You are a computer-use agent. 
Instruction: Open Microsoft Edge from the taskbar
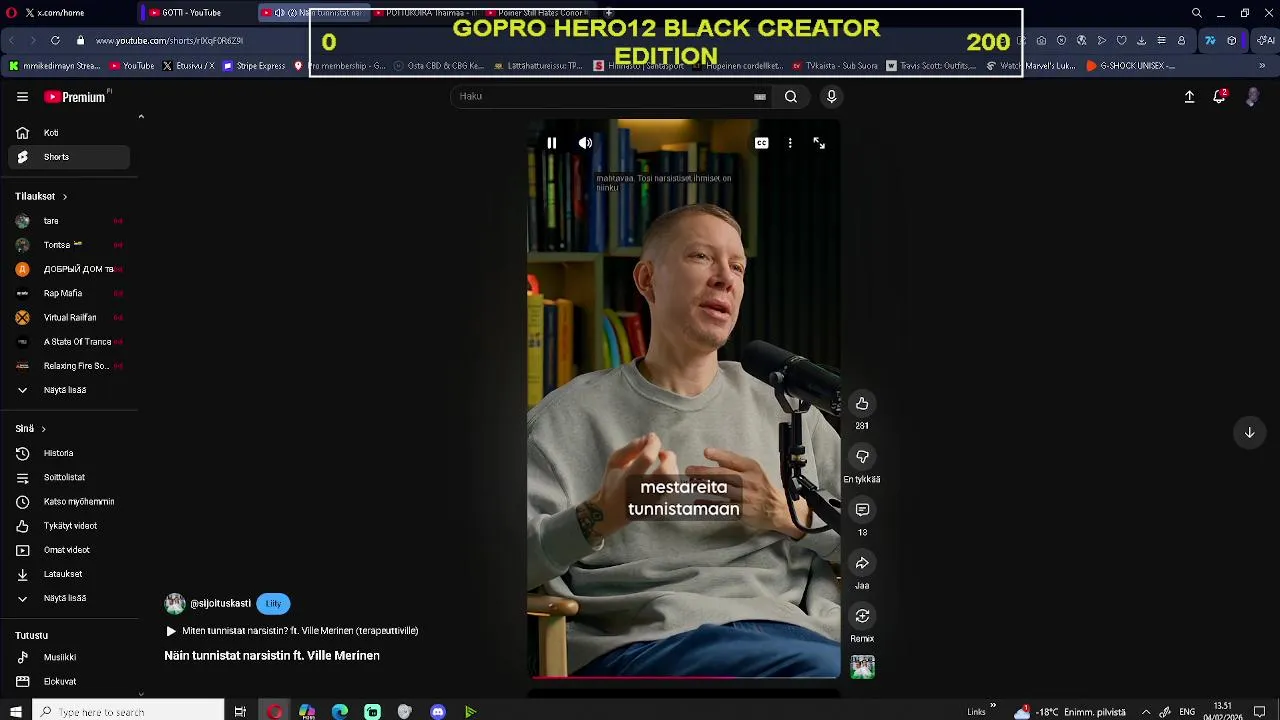click(x=340, y=711)
